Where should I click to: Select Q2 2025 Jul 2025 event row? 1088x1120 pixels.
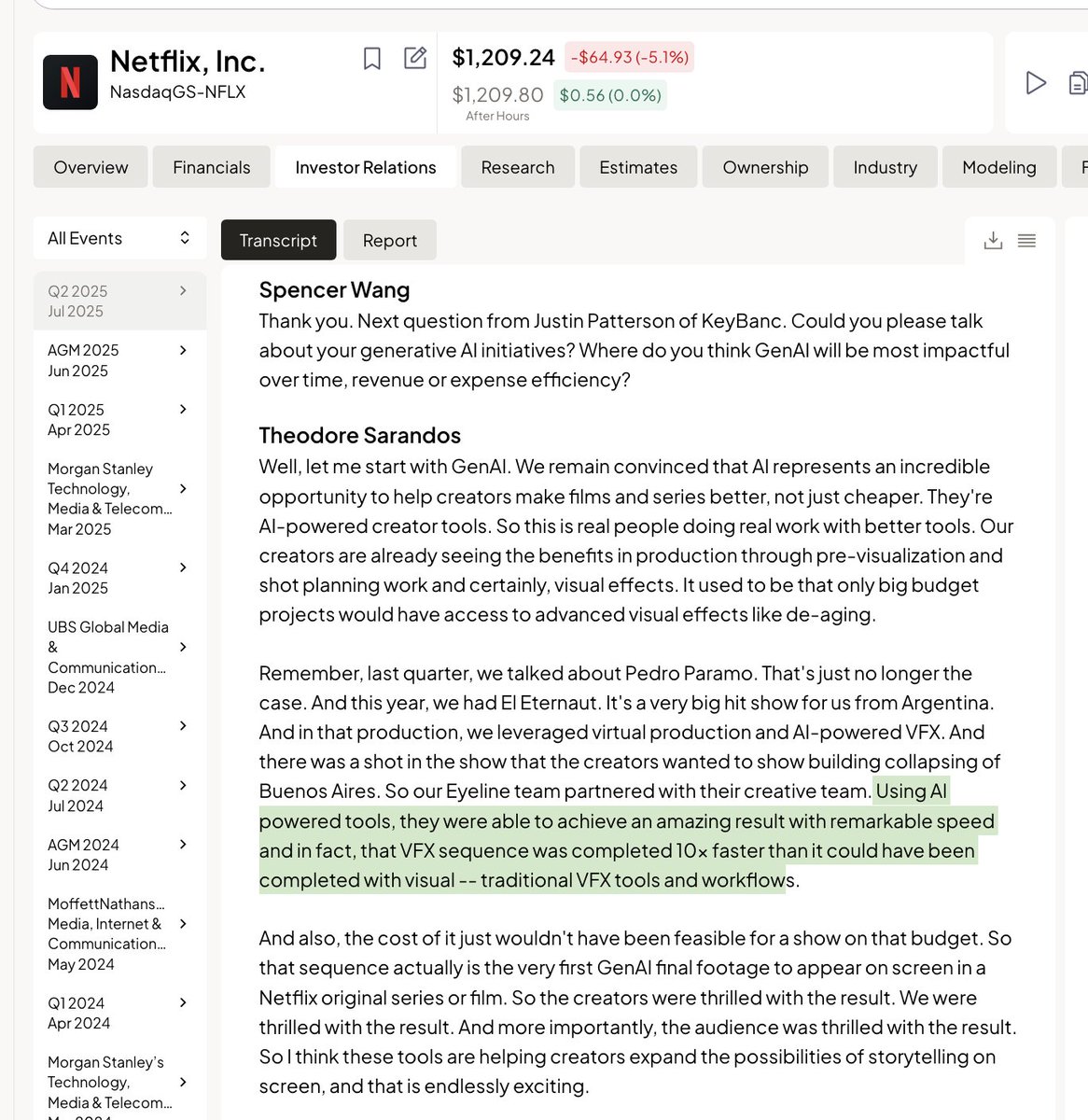[119, 301]
